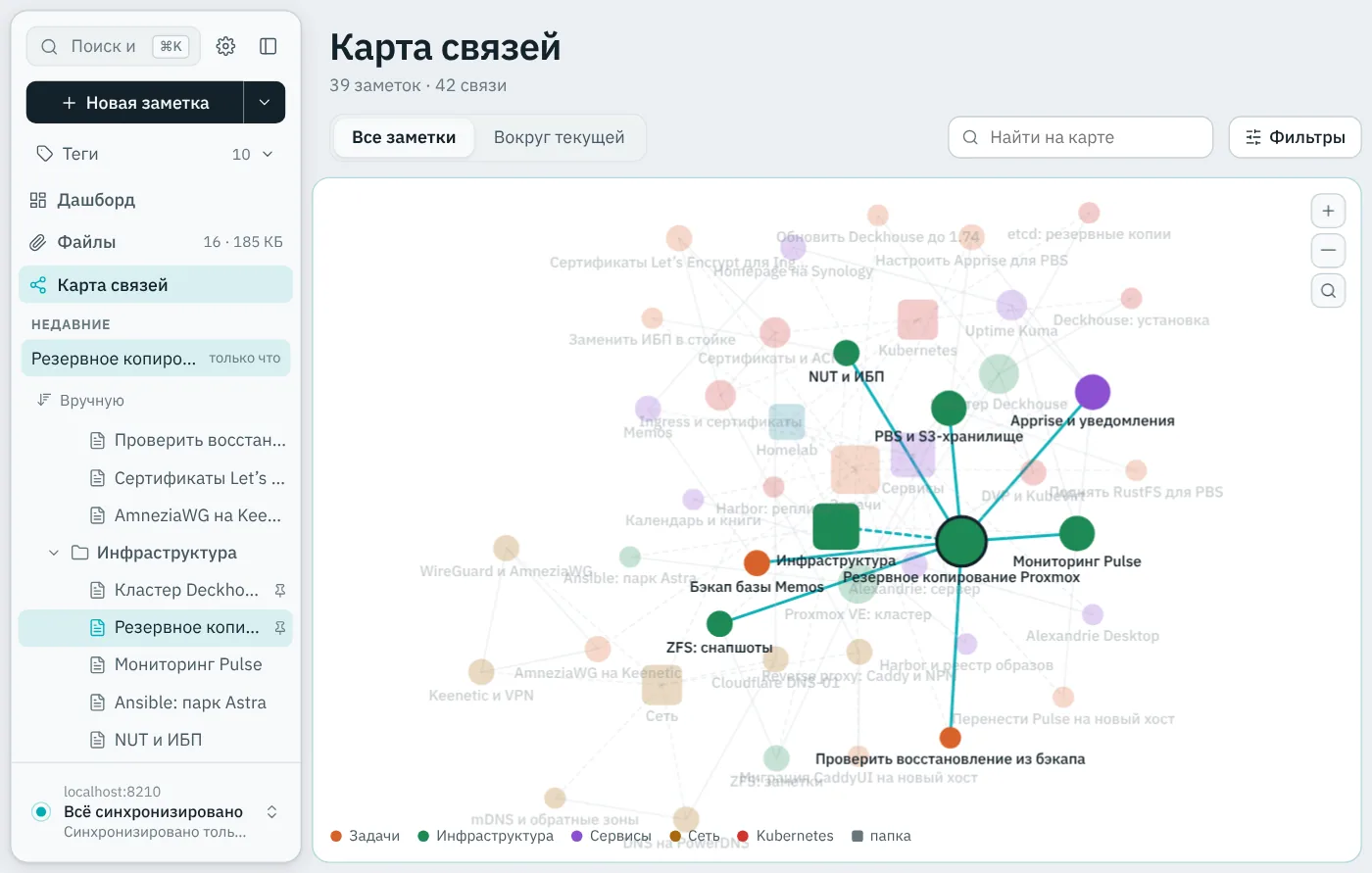Click the Найти на карте search field
1372x873 pixels.
click(1080, 137)
